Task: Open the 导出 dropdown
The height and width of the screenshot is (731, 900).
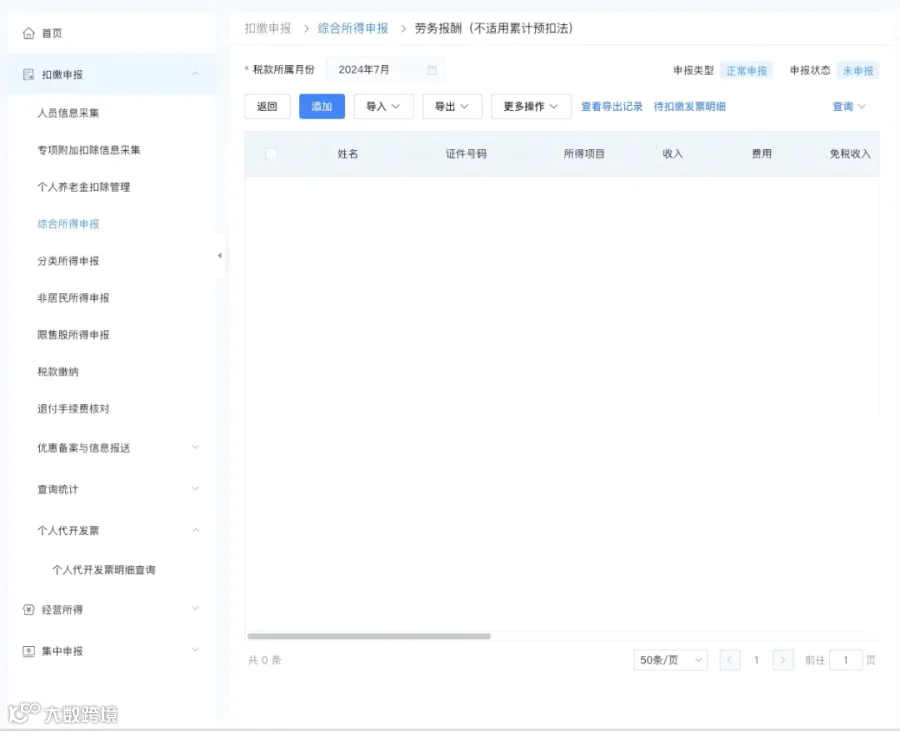Action: pyautogui.click(x=452, y=107)
